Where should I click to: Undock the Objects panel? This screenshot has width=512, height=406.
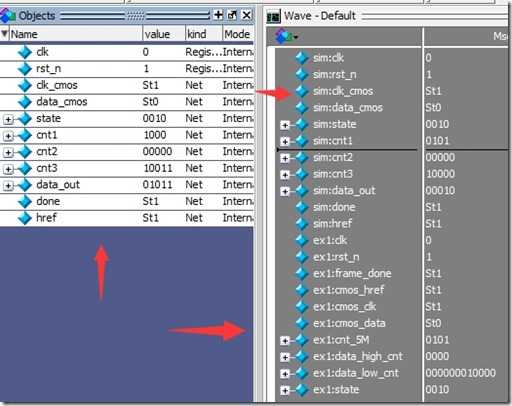click(232, 15)
